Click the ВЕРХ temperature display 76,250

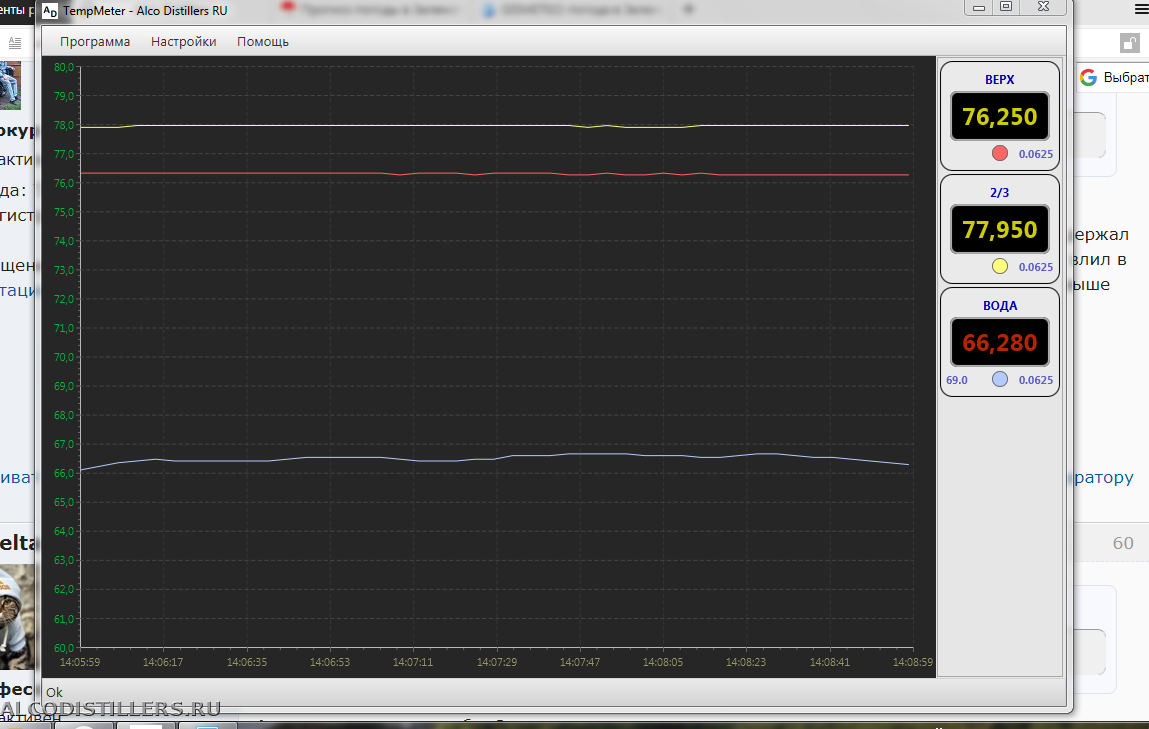[1000, 116]
